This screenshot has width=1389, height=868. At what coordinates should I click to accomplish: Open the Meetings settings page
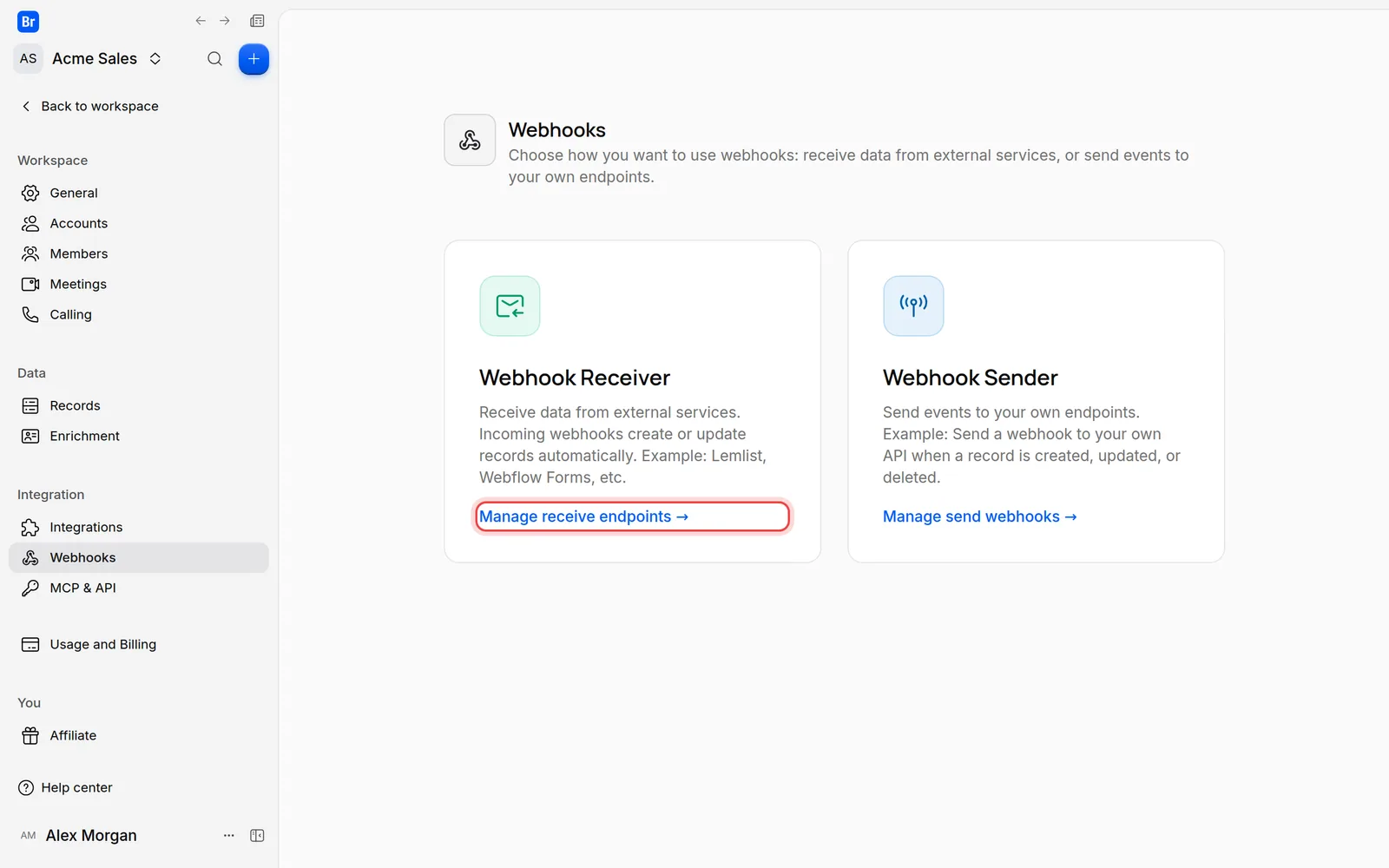point(139,284)
